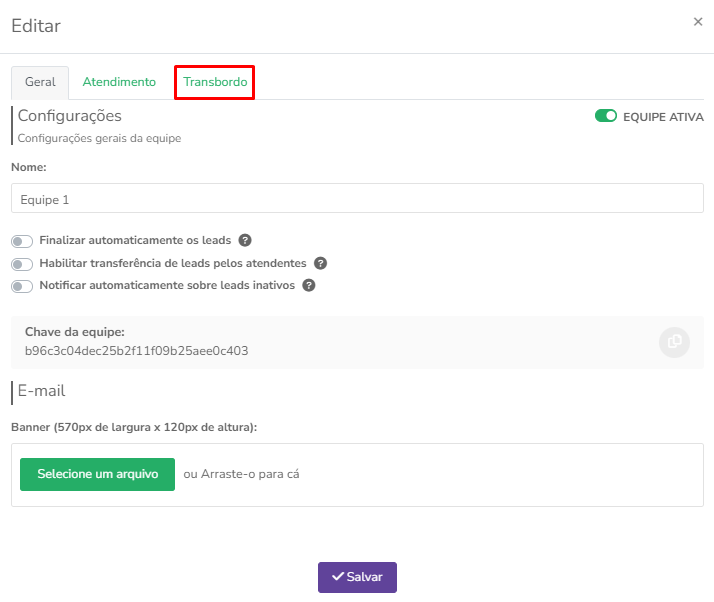Viewport: 714px width, 602px height.
Task: Toggle Notificar automaticamente sobre leads inativos
Action: click(21, 286)
